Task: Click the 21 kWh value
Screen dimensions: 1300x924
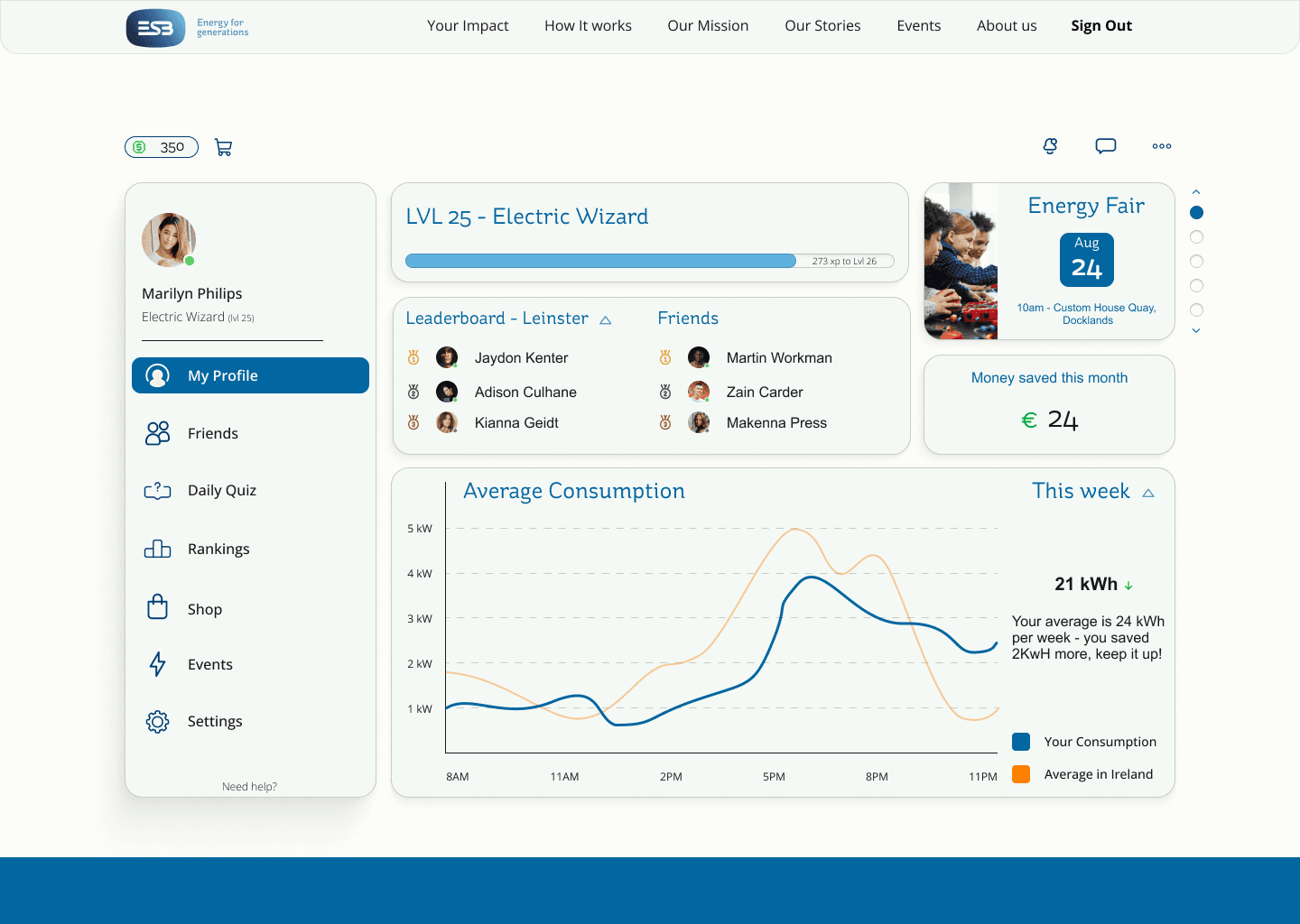Action: (1086, 584)
